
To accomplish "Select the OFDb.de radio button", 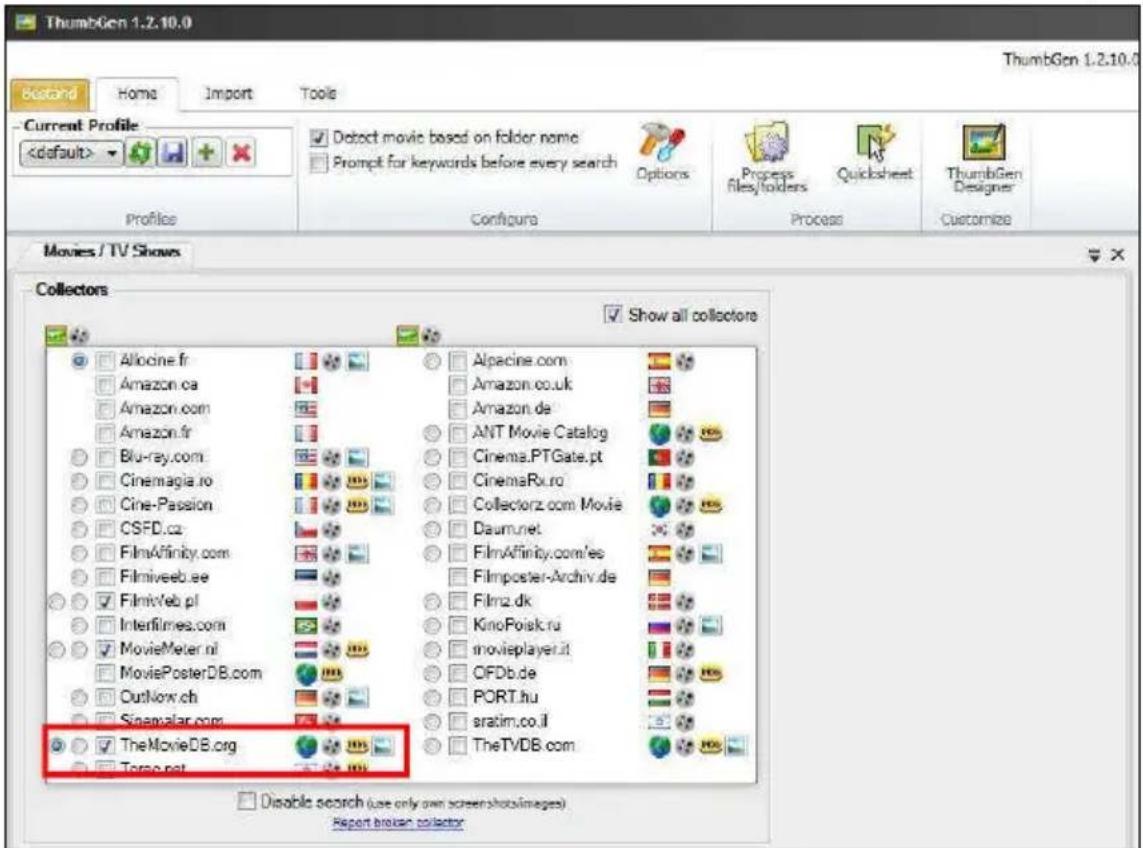I will tap(432, 674).
